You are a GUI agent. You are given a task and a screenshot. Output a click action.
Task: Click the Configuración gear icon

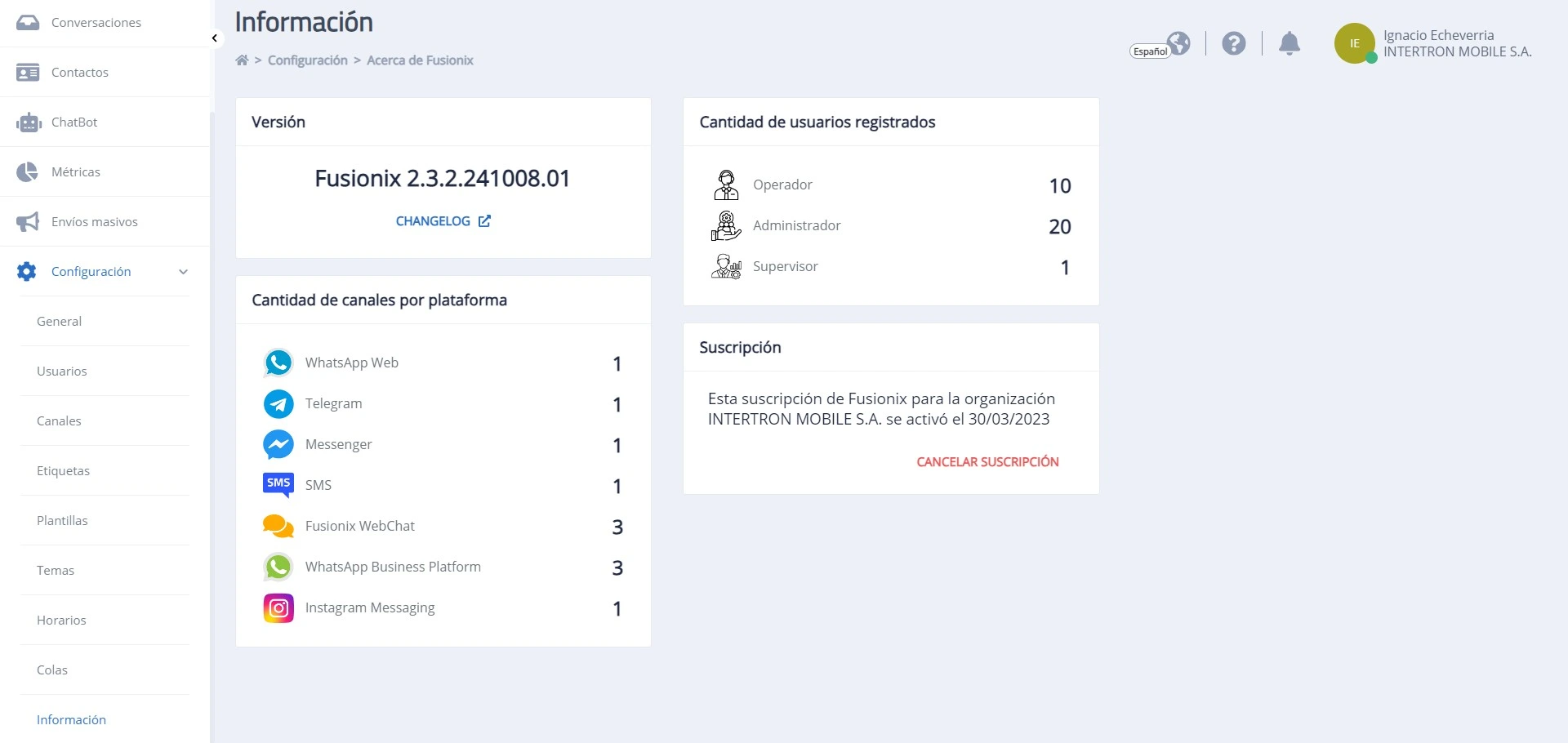(27, 272)
